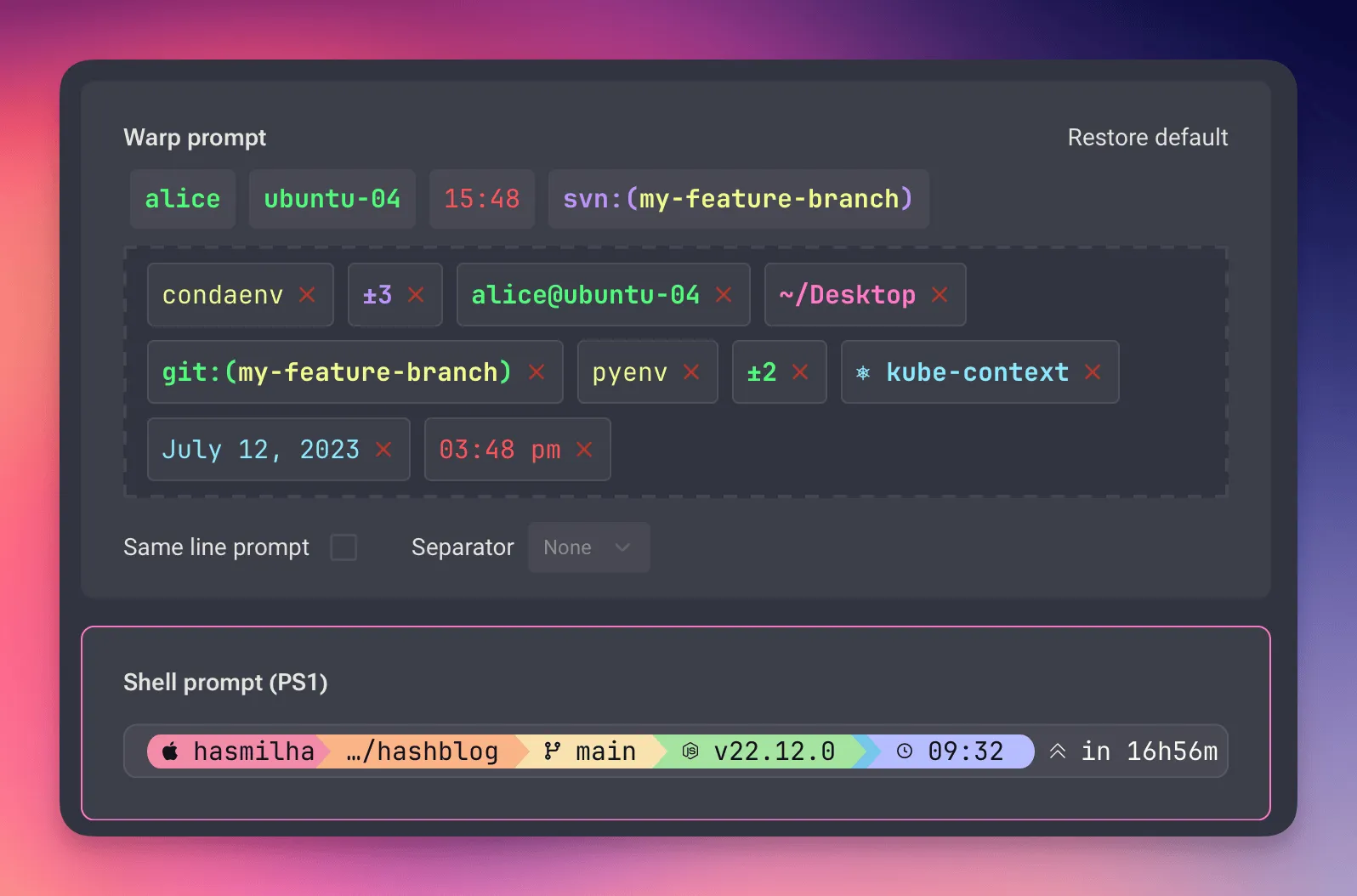Remove git:(my-feature-branch) chip via its X
This screenshot has height=896, width=1357.
537,372
